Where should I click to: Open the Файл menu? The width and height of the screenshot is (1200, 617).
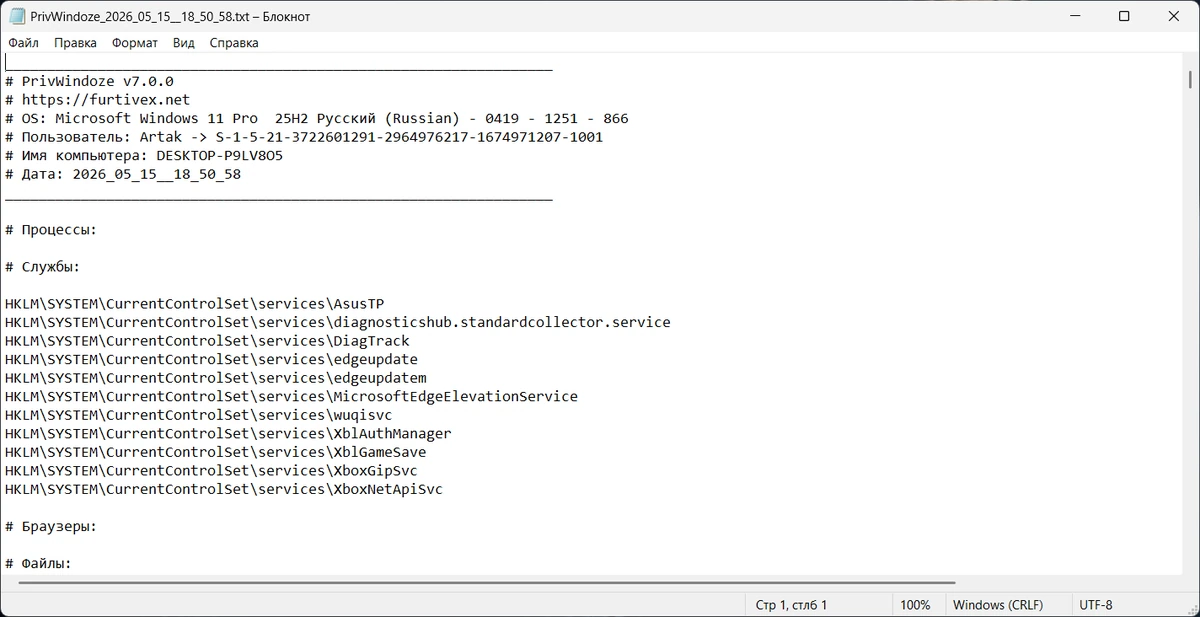pos(23,43)
